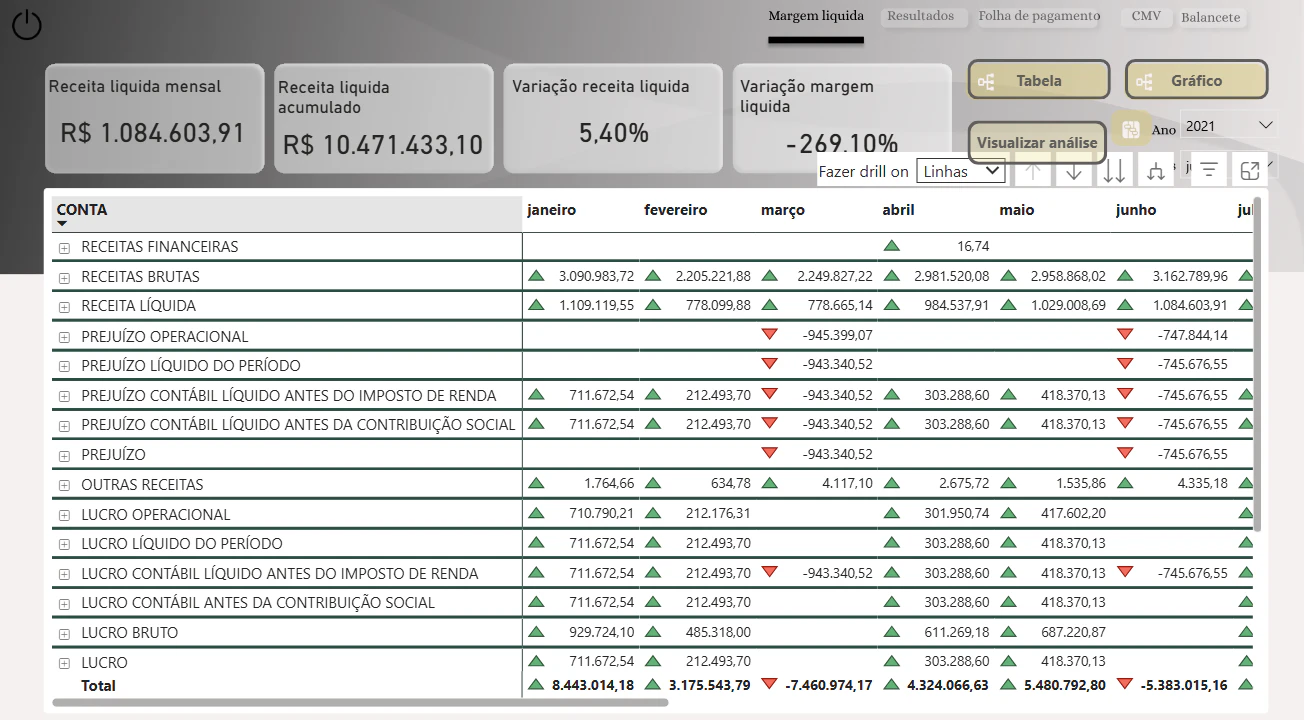The width and height of the screenshot is (1309, 720).
Task: Click the janeiro column header
Action: 552,210
